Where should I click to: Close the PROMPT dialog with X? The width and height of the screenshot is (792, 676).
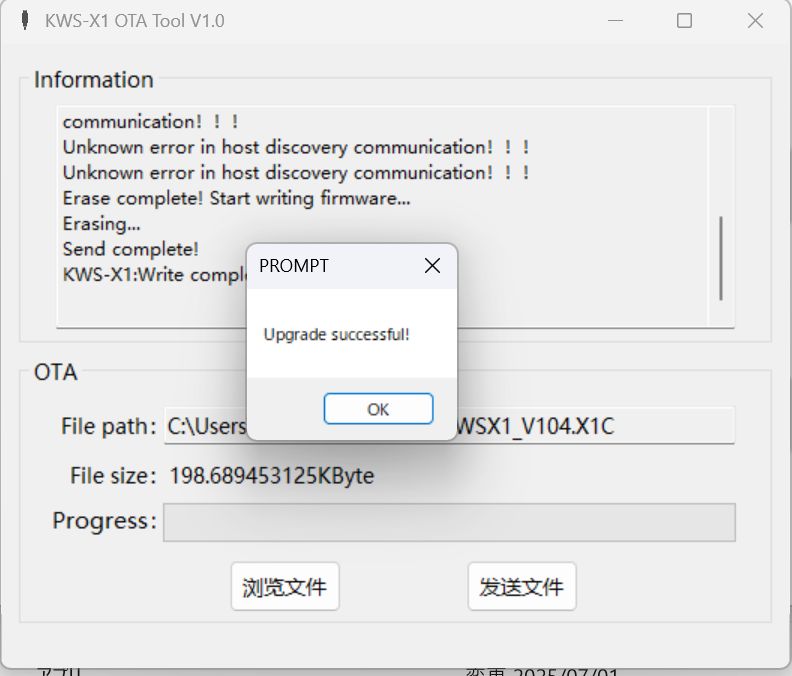click(x=432, y=266)
